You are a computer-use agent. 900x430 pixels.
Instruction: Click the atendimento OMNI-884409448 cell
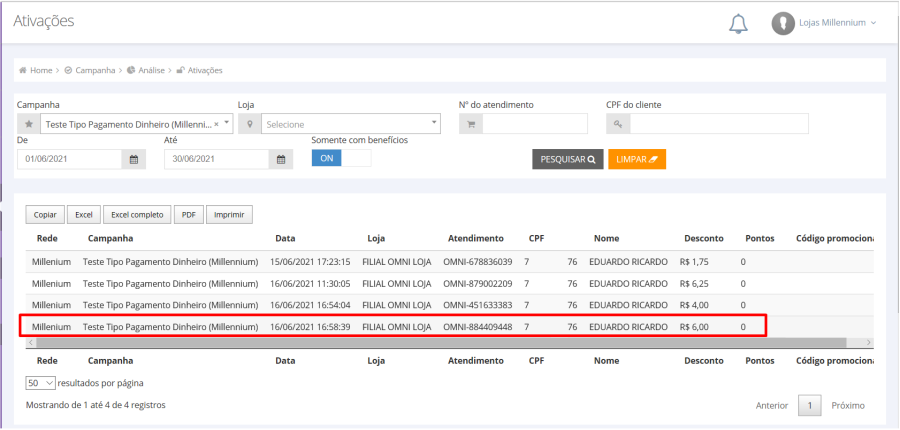click(478, 327)
